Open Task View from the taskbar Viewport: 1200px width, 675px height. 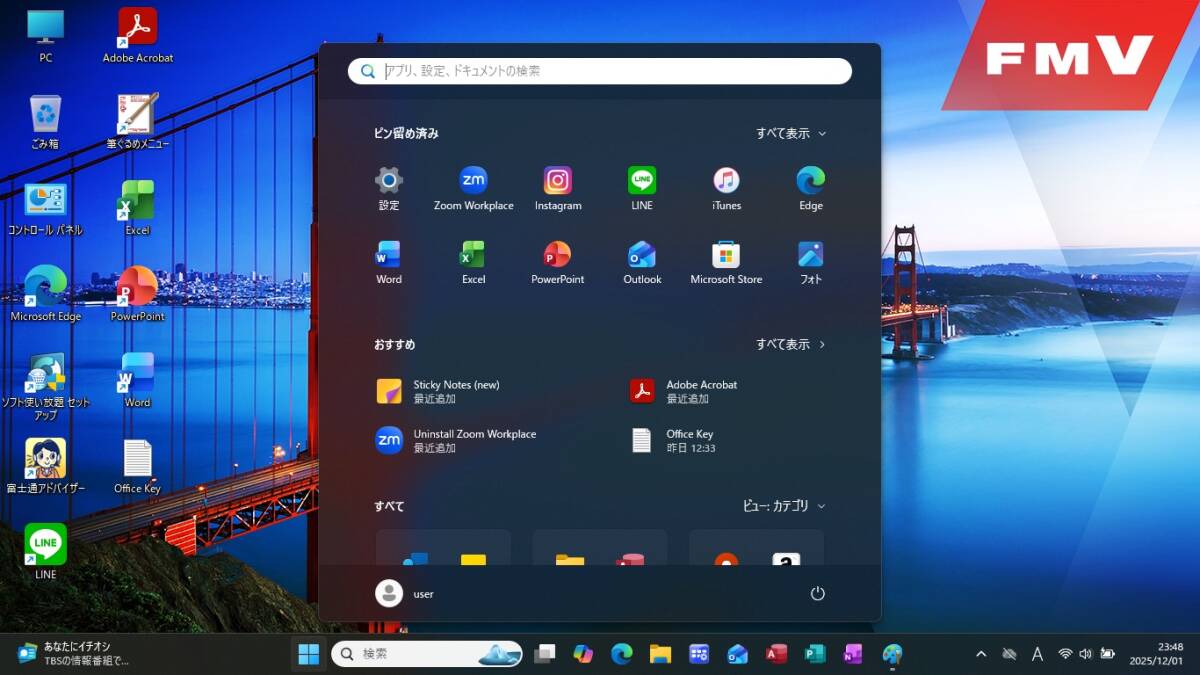click(545, 654)
